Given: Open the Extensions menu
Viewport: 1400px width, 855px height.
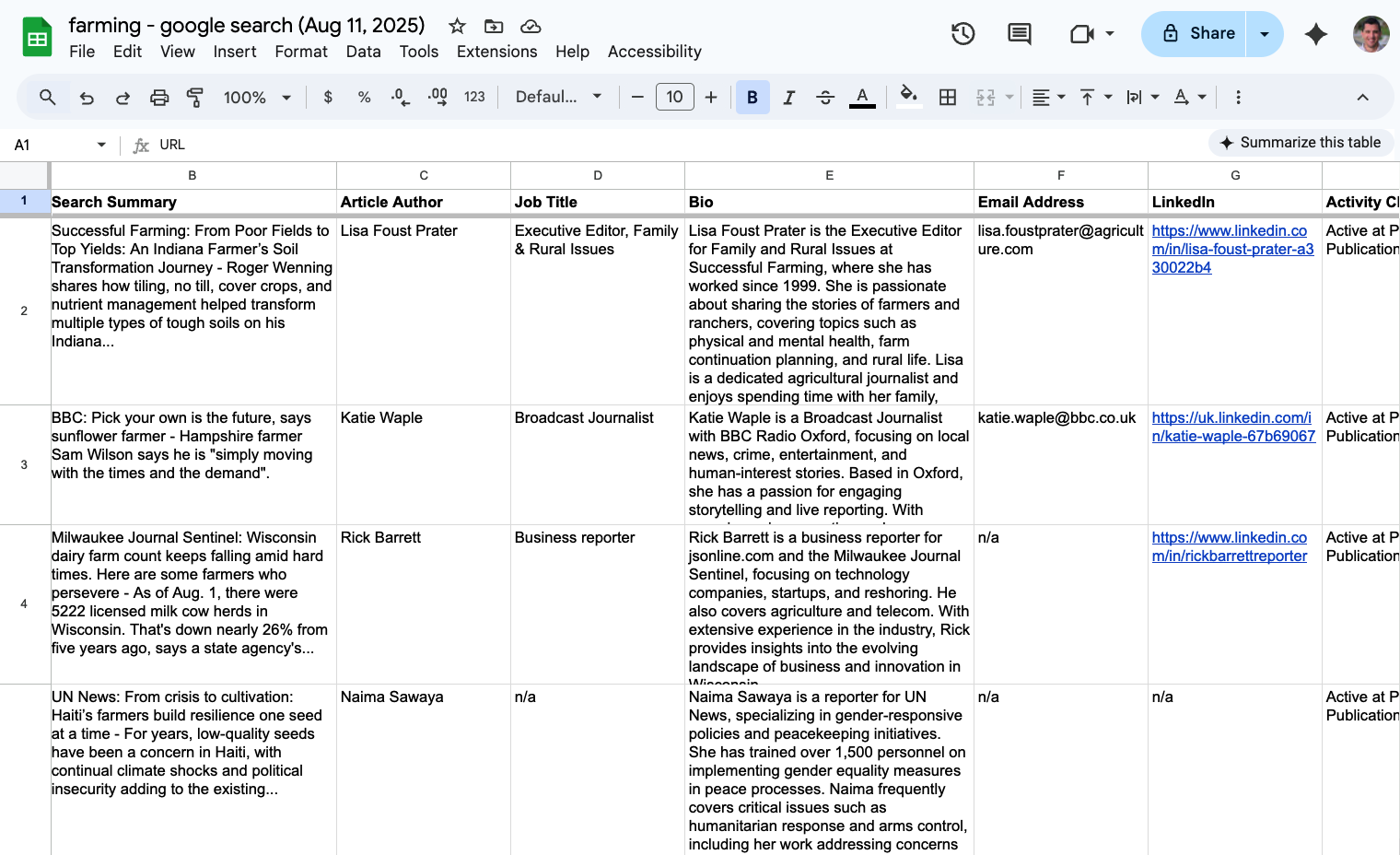Looking at the screenshot, I should 496,52.
